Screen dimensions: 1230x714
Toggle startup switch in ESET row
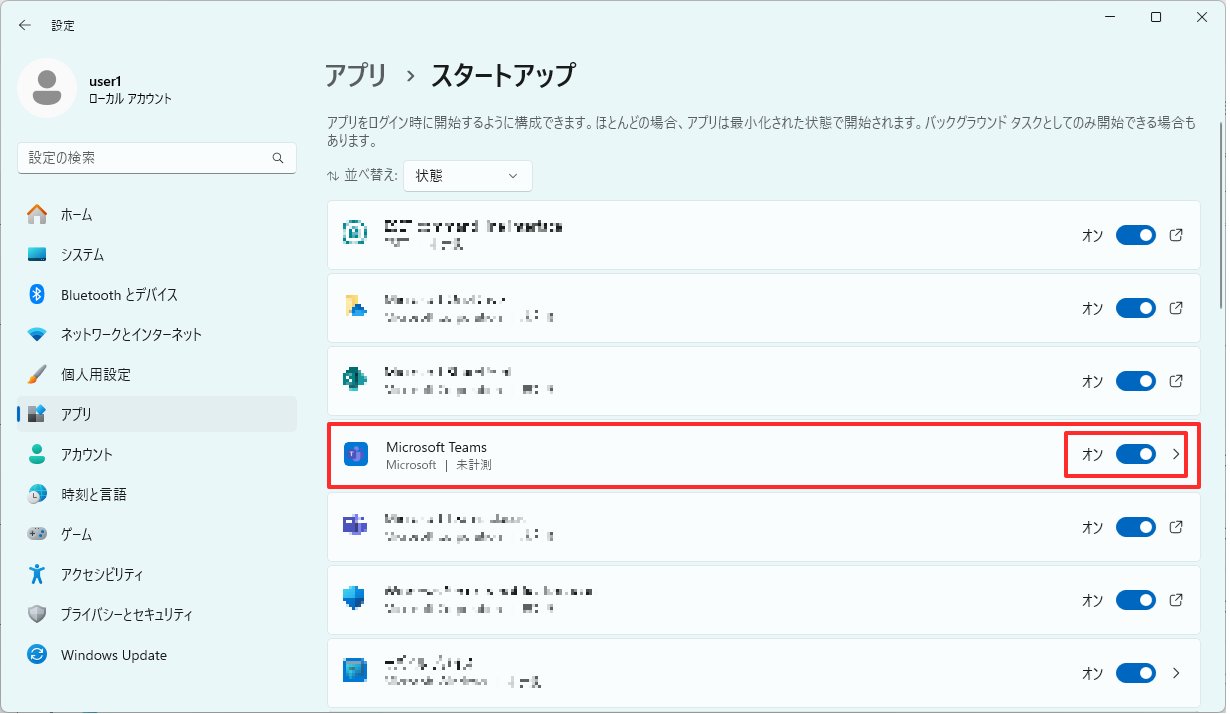point(1136,235)
